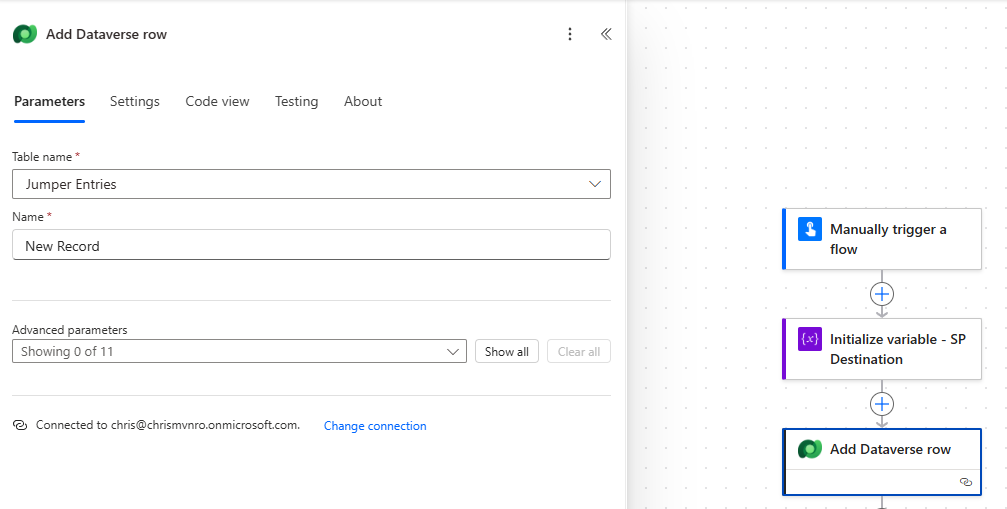Image resolution: width=1007 pixels, height=509 pixels.
Task: Click the Dataverse icon in panel header
Action: click(x=25, y=34)
